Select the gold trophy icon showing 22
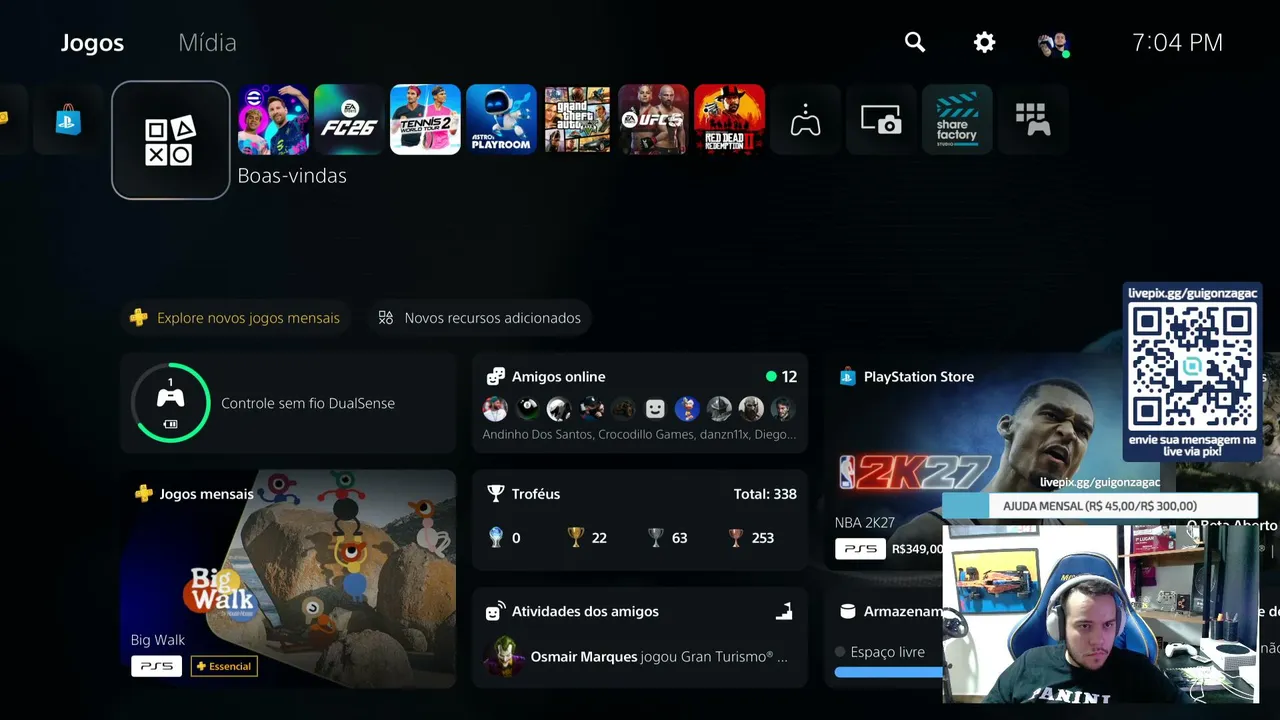Screen dimensions: 1280x720 (x=576, y=537)
